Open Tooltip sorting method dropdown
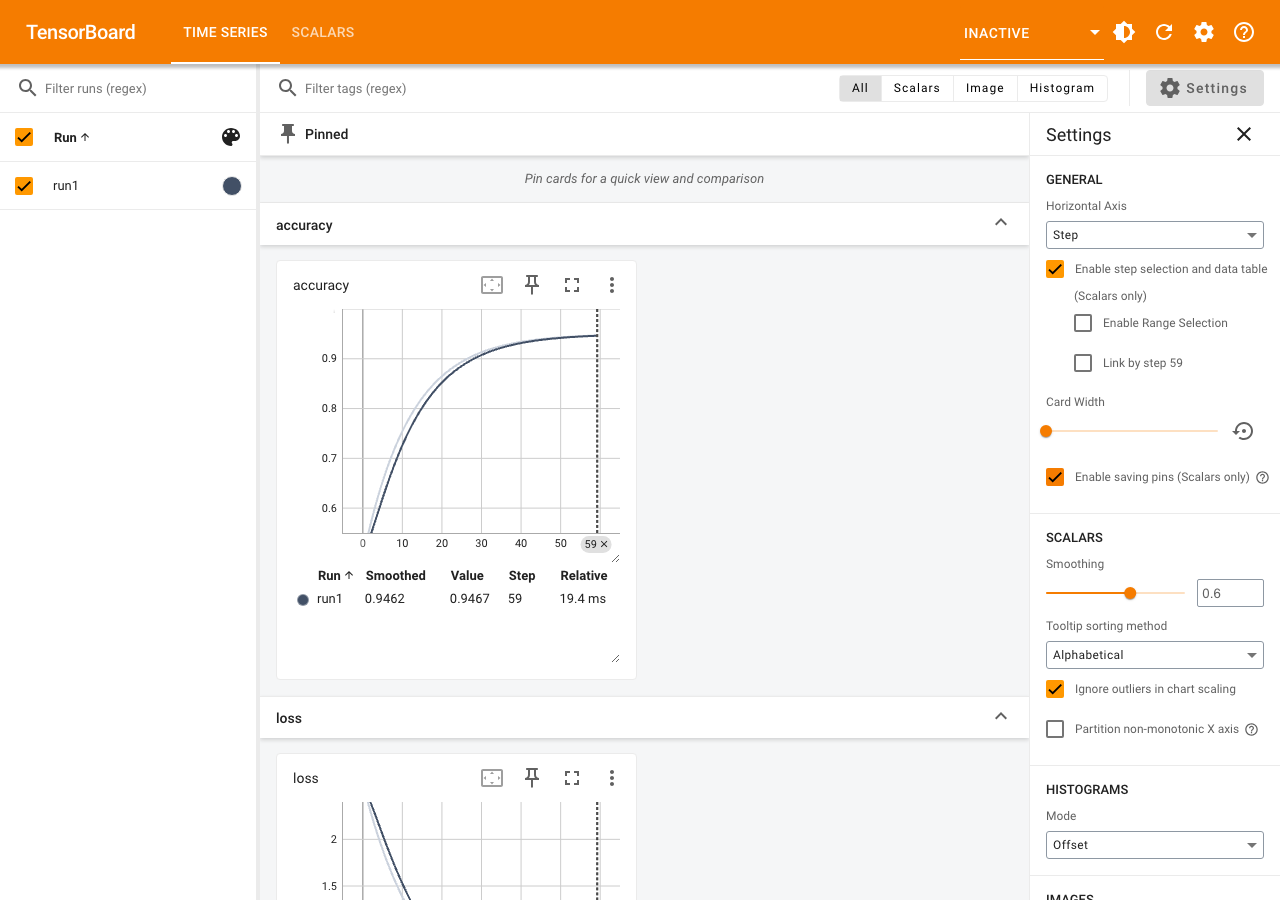 coord(1155,655)
